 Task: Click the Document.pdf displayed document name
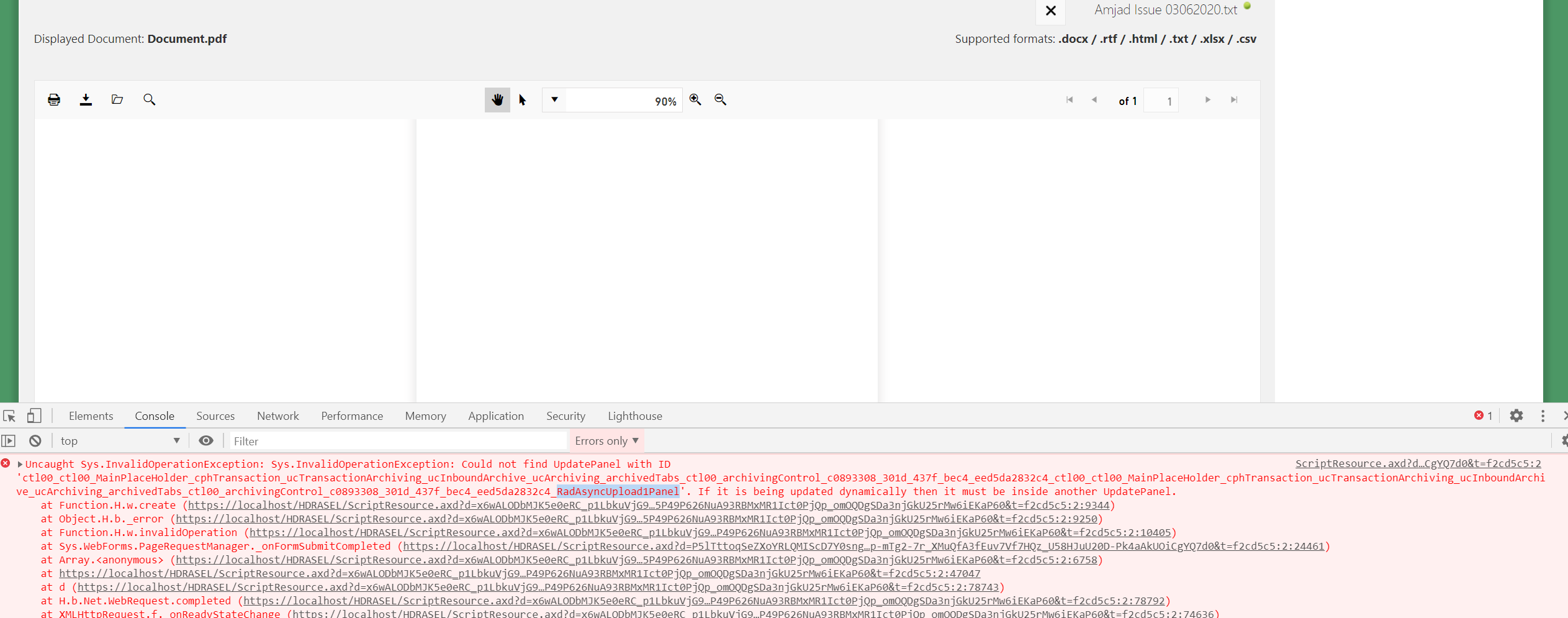click(187, 39)
